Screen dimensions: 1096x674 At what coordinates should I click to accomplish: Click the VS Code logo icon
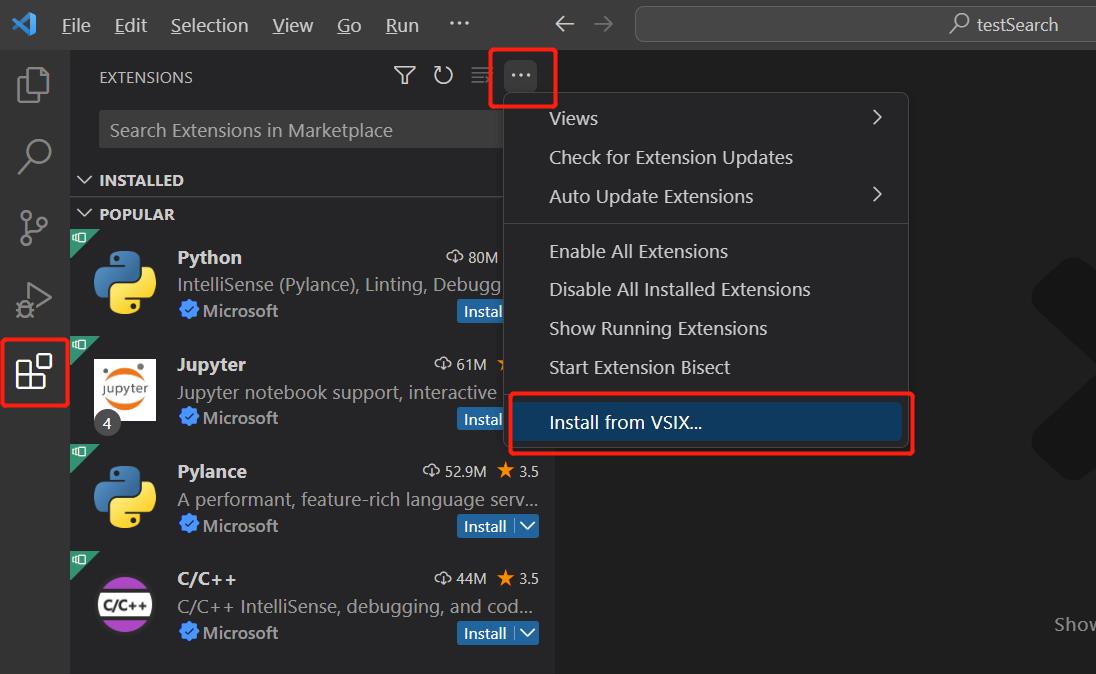[24, 24]
